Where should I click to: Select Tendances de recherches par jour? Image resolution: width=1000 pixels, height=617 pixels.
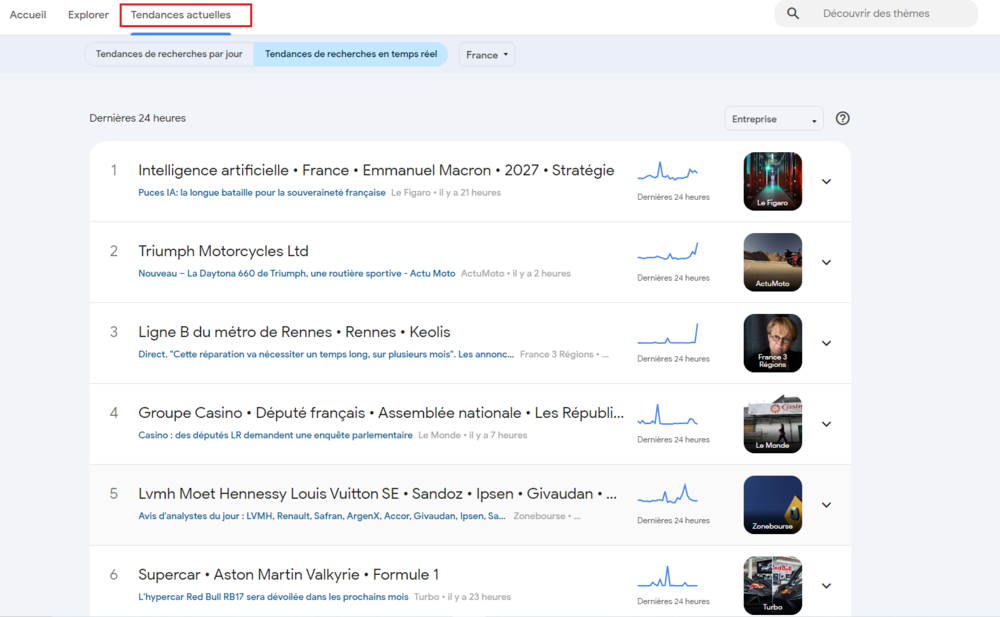click(169, 54)
